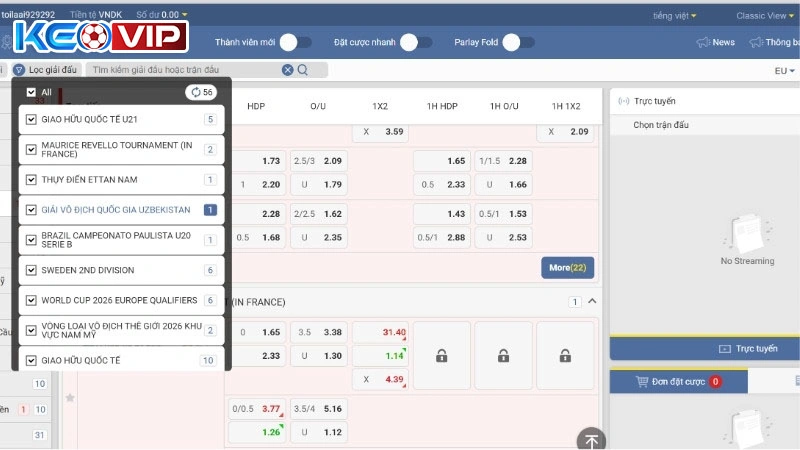Click the Lọc giải đấu filter funnel icon
800x450 pixels.
click(19, 70)
